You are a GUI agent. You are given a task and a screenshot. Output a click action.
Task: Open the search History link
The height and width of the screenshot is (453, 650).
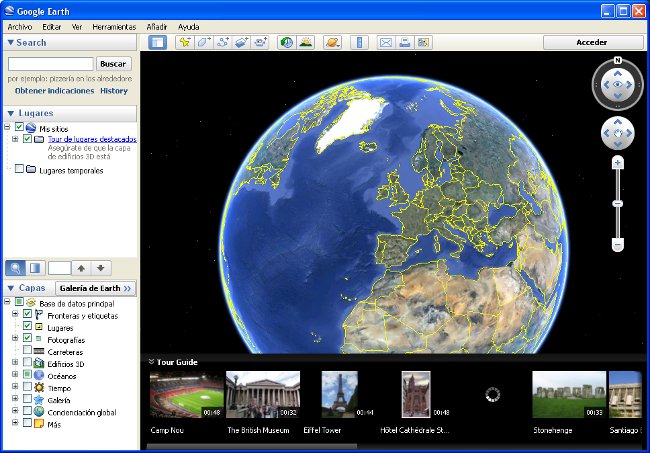[114, 91]
